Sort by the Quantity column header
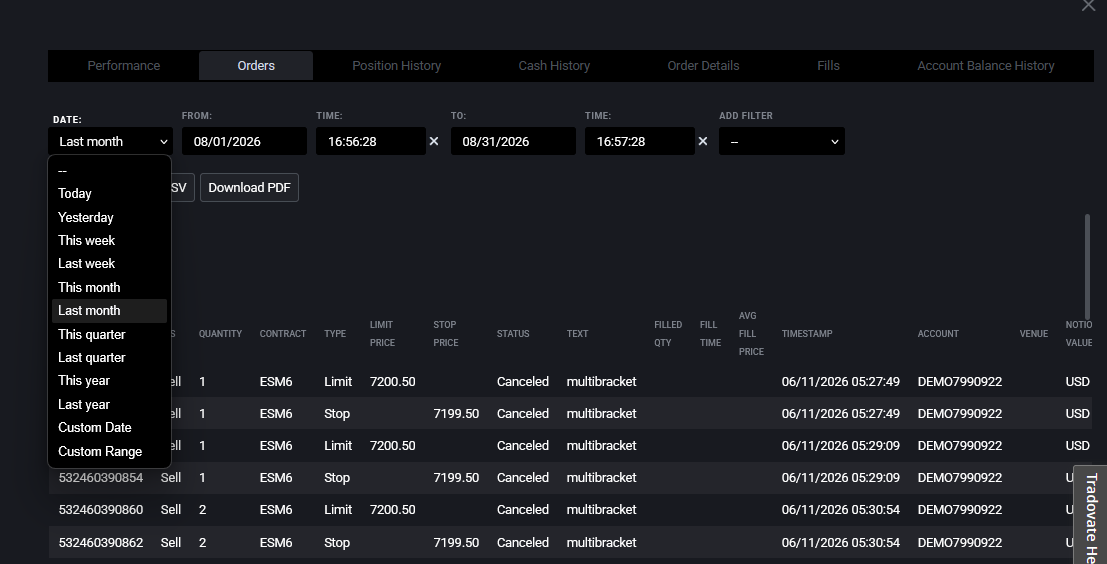The height and width of the screenshot is (564, 1107). point(220,334)
